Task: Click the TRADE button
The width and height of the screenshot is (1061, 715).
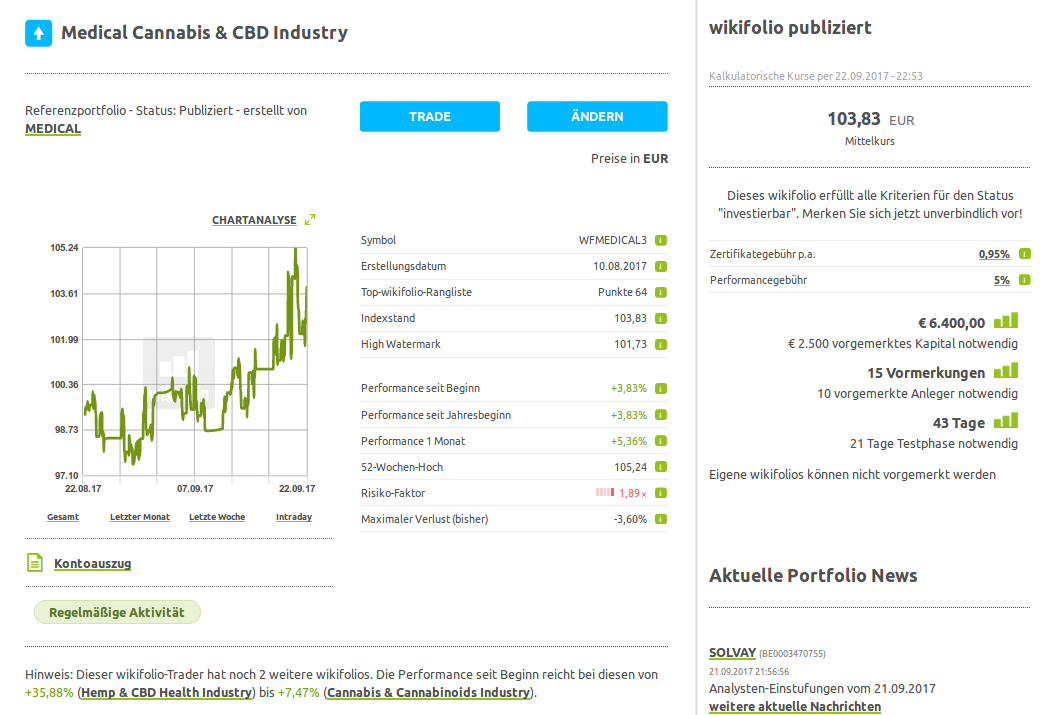Action: click(x=430, y=116)
